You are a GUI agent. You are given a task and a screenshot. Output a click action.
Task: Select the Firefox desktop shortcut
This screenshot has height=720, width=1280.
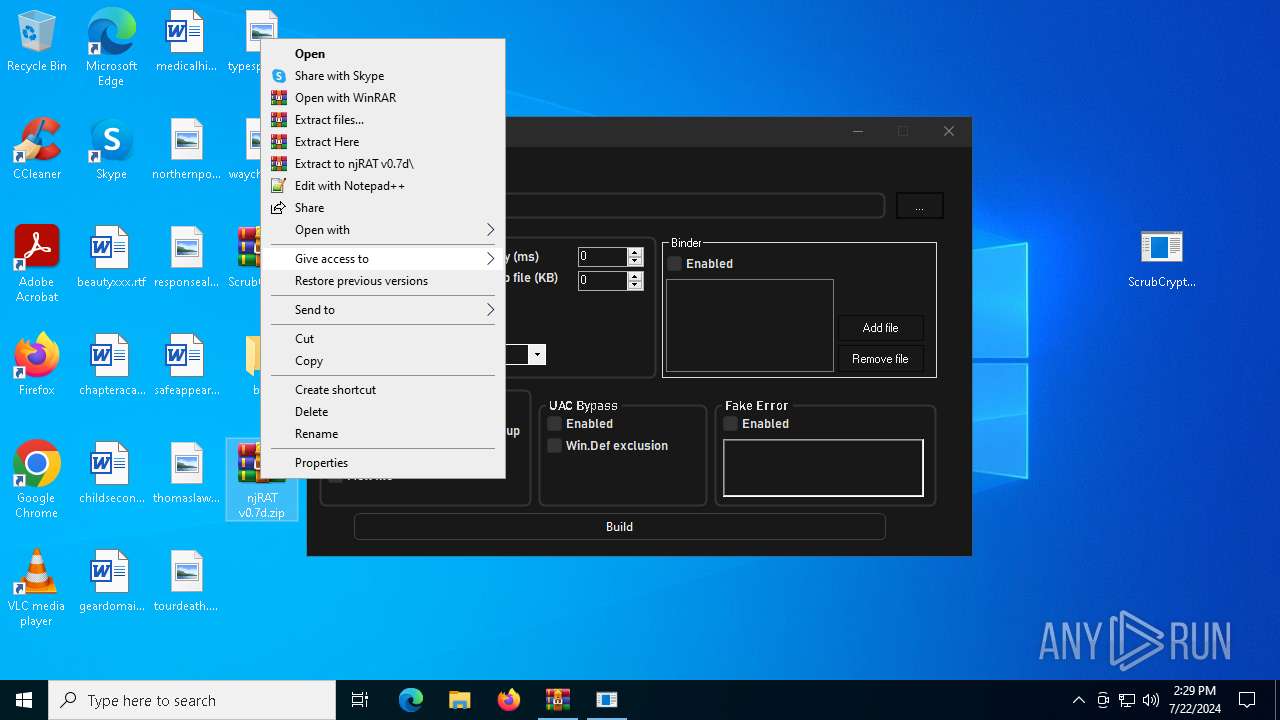click(x=37, y=366)
